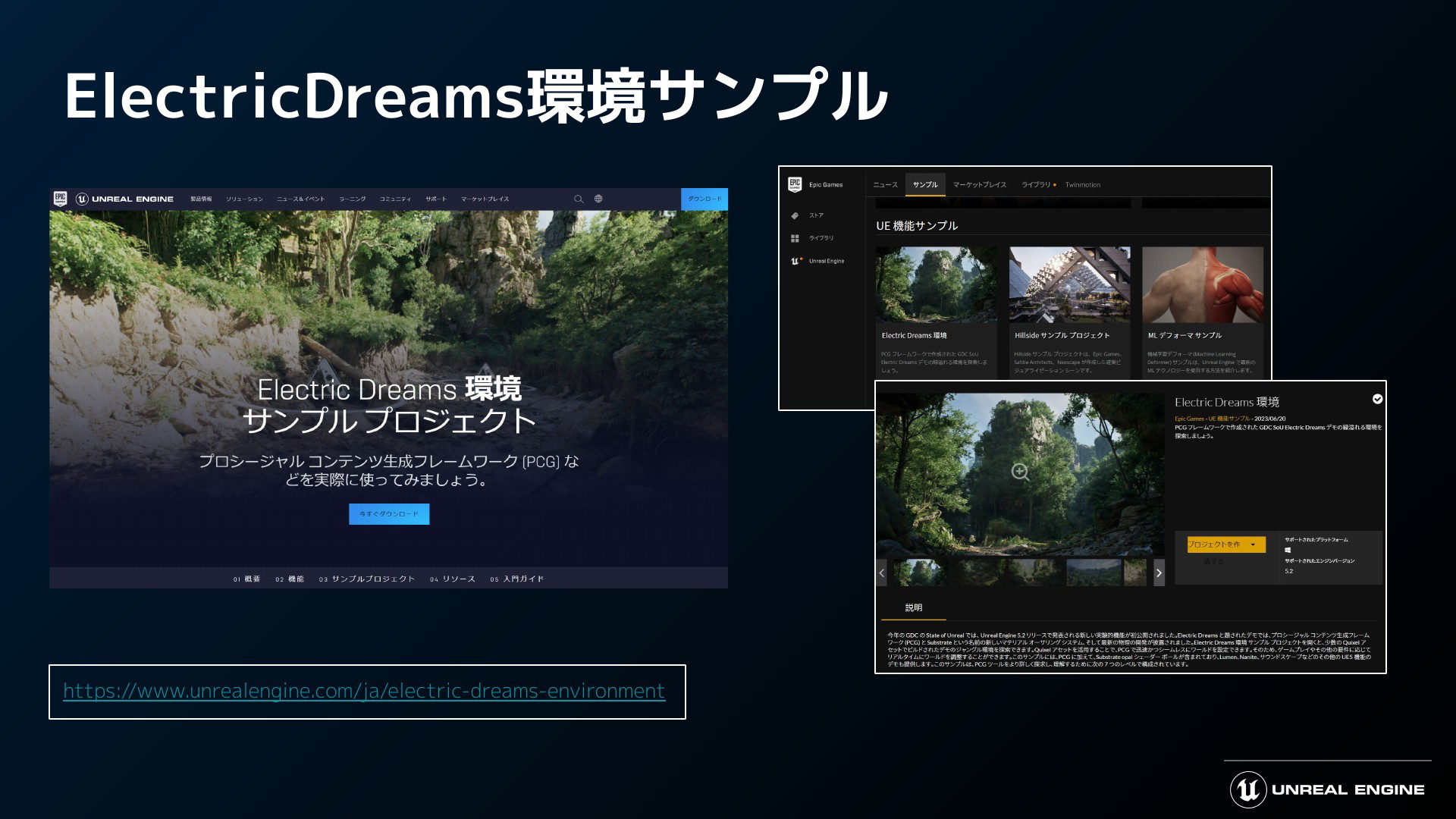Image resolution: width=1456 pixels, height=819 pixels.
Task: Click the globe language selector icon
Action: click(598, 199)
